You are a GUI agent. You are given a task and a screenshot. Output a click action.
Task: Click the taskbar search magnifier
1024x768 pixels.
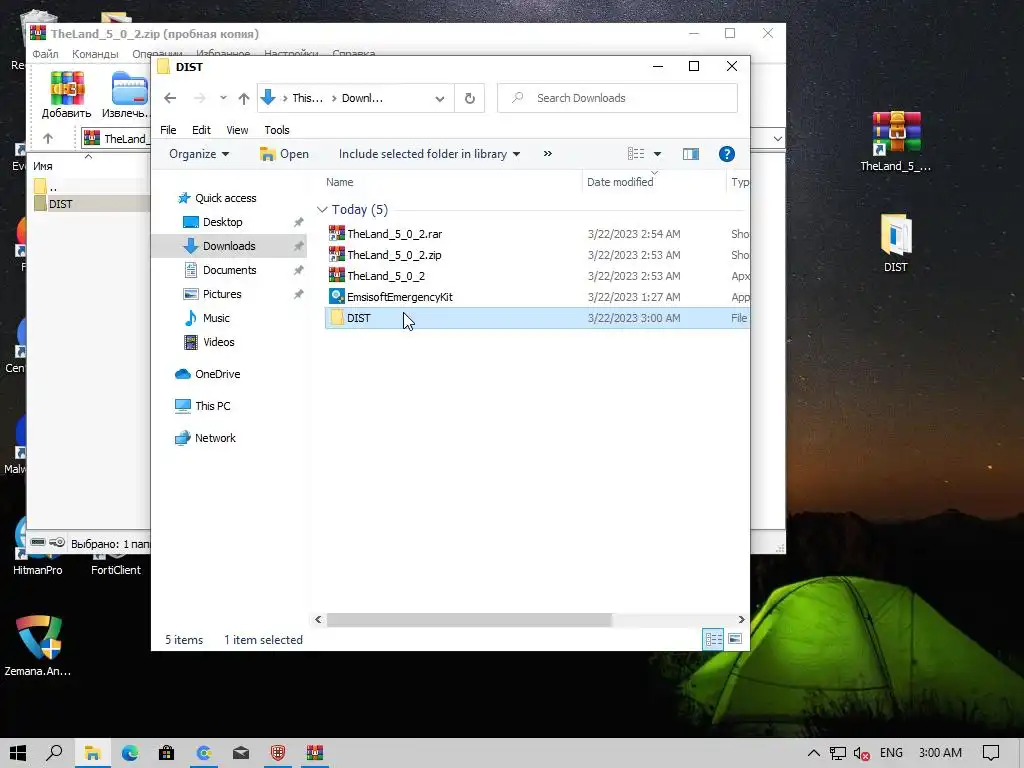click(55, 753)
